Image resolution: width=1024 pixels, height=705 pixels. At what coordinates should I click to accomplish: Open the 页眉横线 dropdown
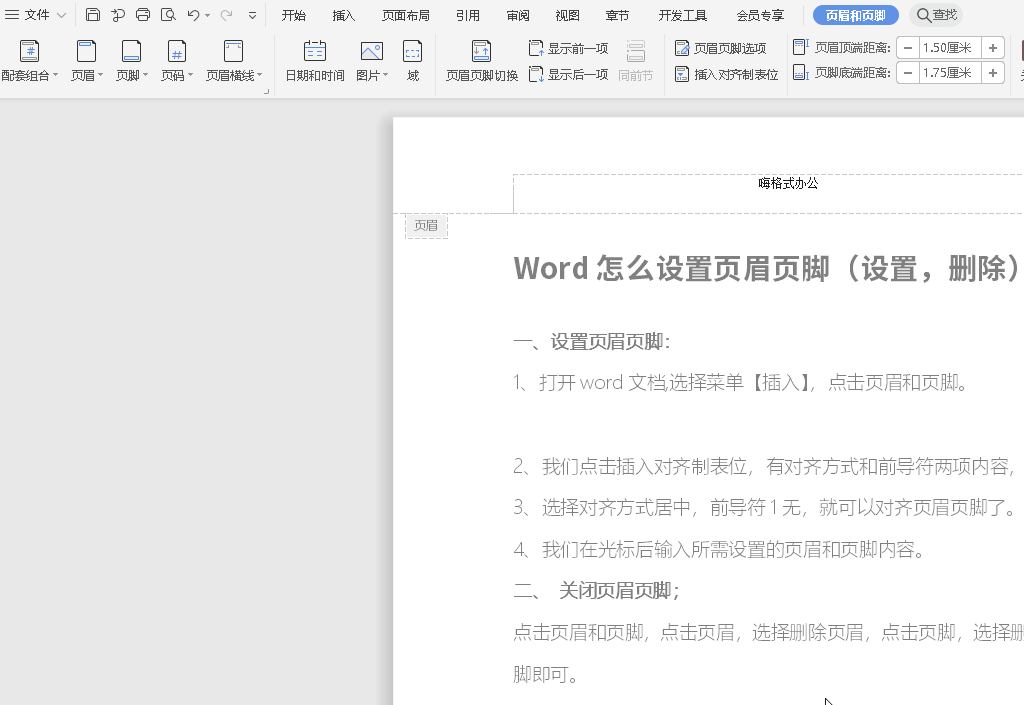point(234,61)
